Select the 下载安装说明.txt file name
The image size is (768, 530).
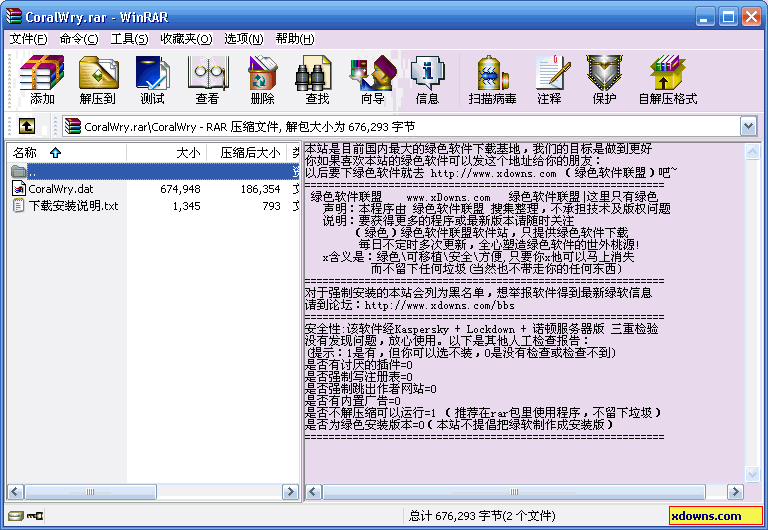coord(73,206)
